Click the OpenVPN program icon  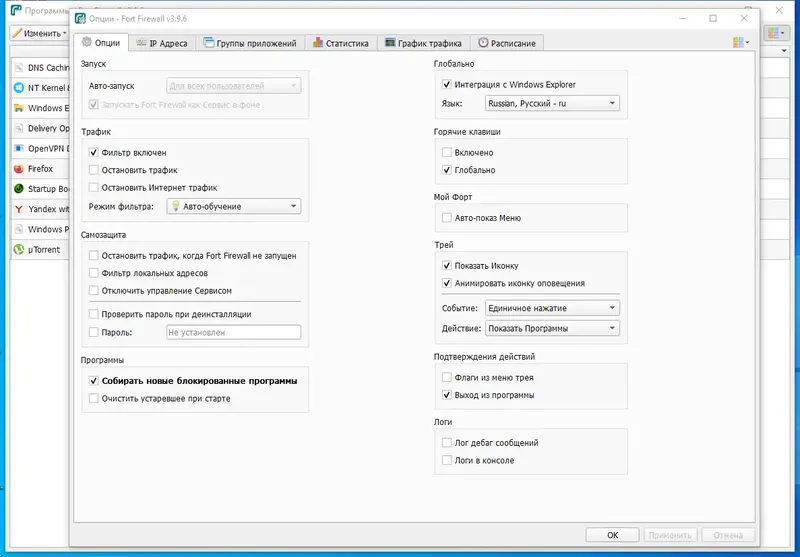pyautogui.click(x=19, y=148)
